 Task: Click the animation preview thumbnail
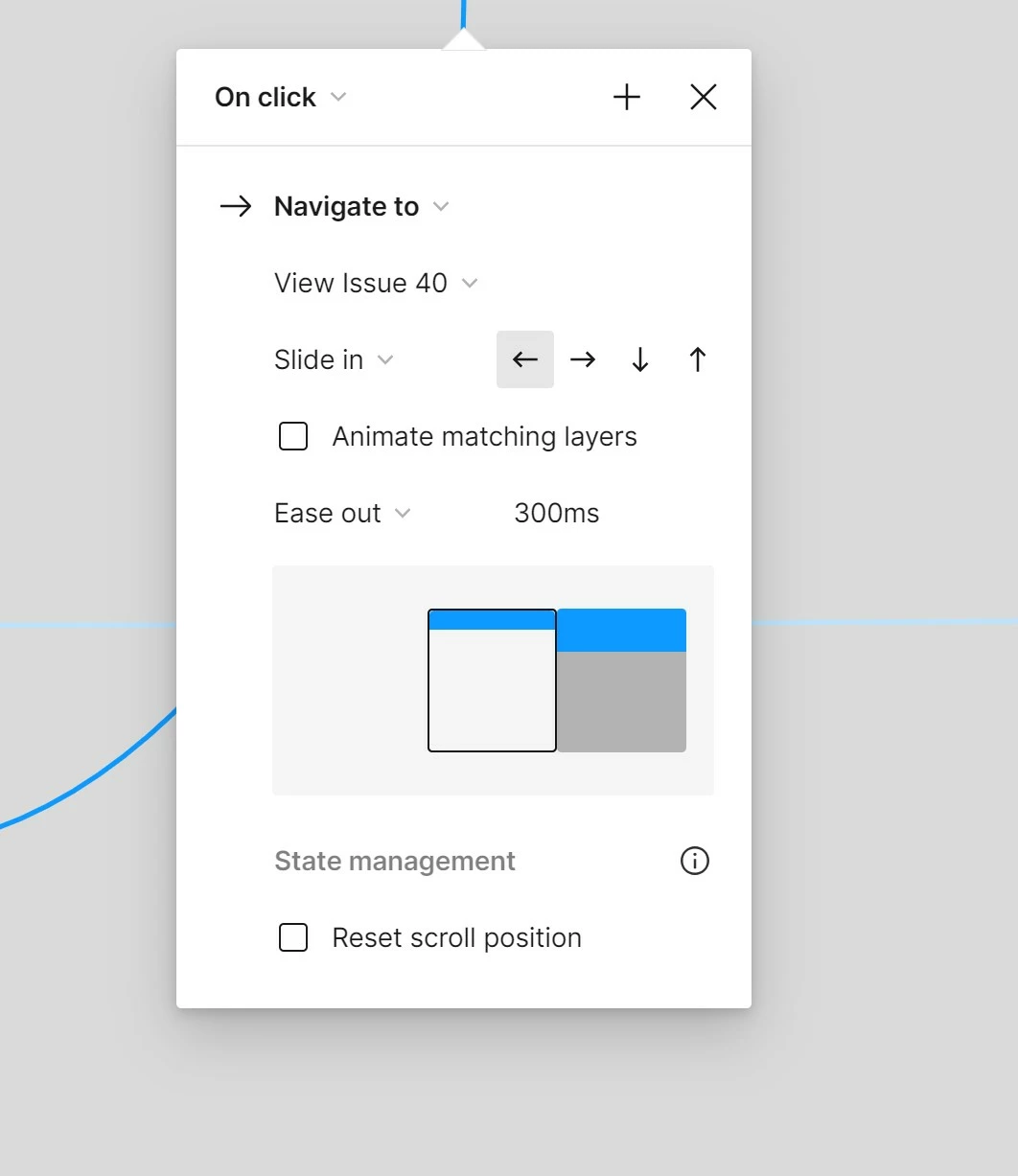493,680
